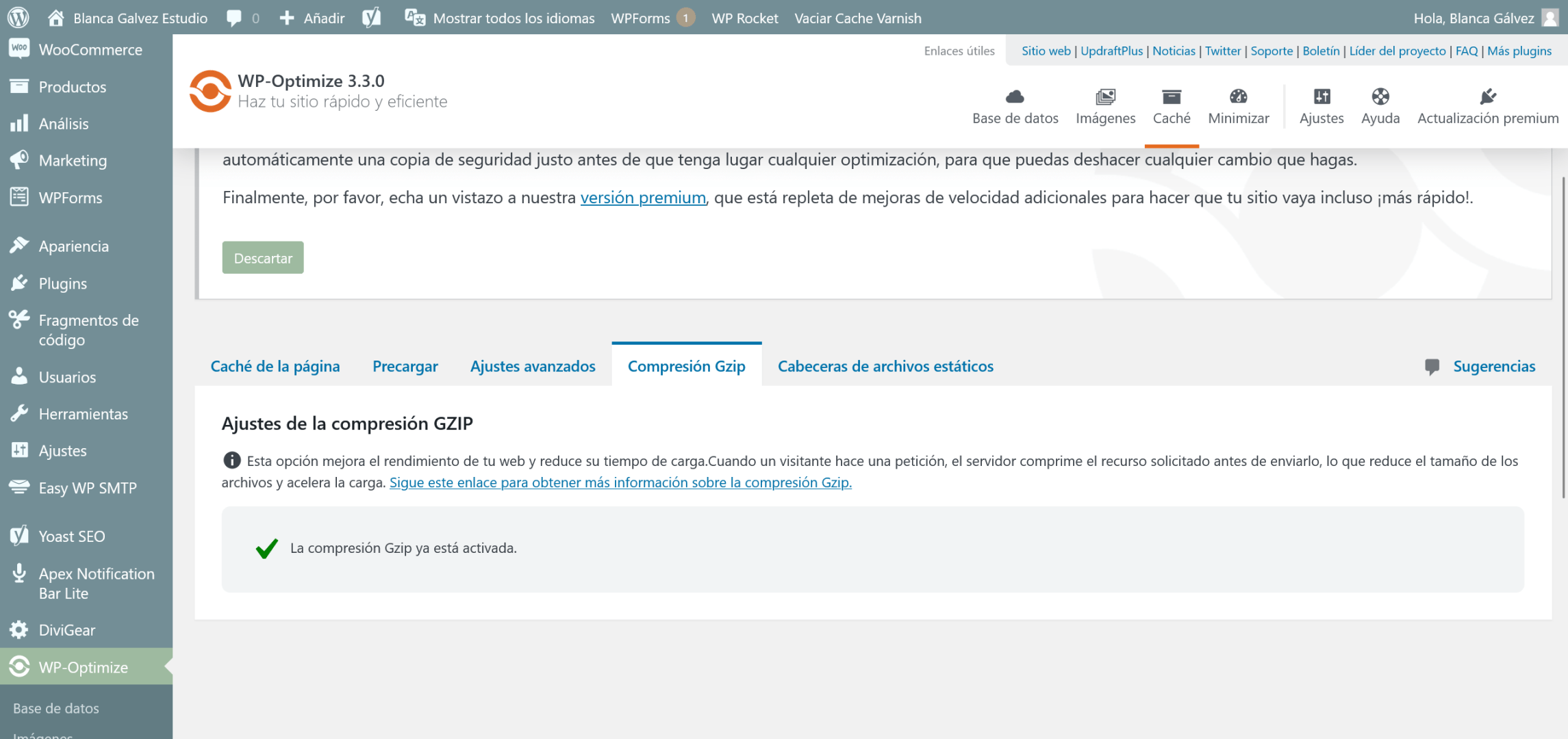Click the Fragmentos de código scissors icon
Image resolution: width=1568 pixels, height=739 pixels.
coord(19,319)
